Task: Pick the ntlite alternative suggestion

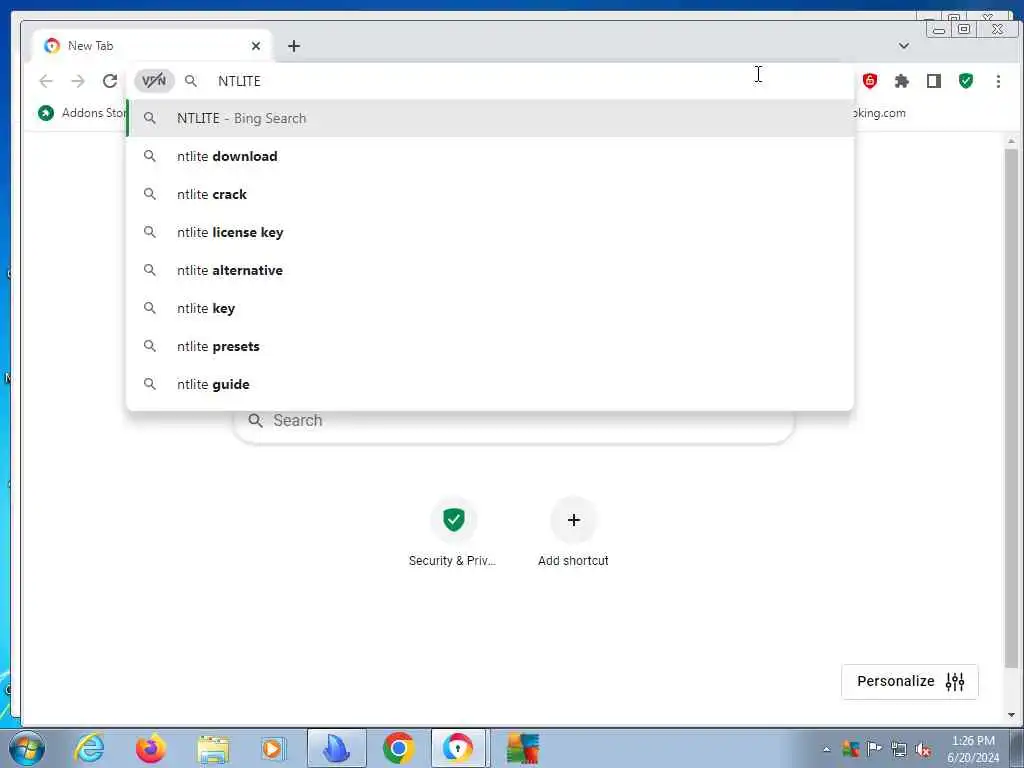Action: coord(490,270)
